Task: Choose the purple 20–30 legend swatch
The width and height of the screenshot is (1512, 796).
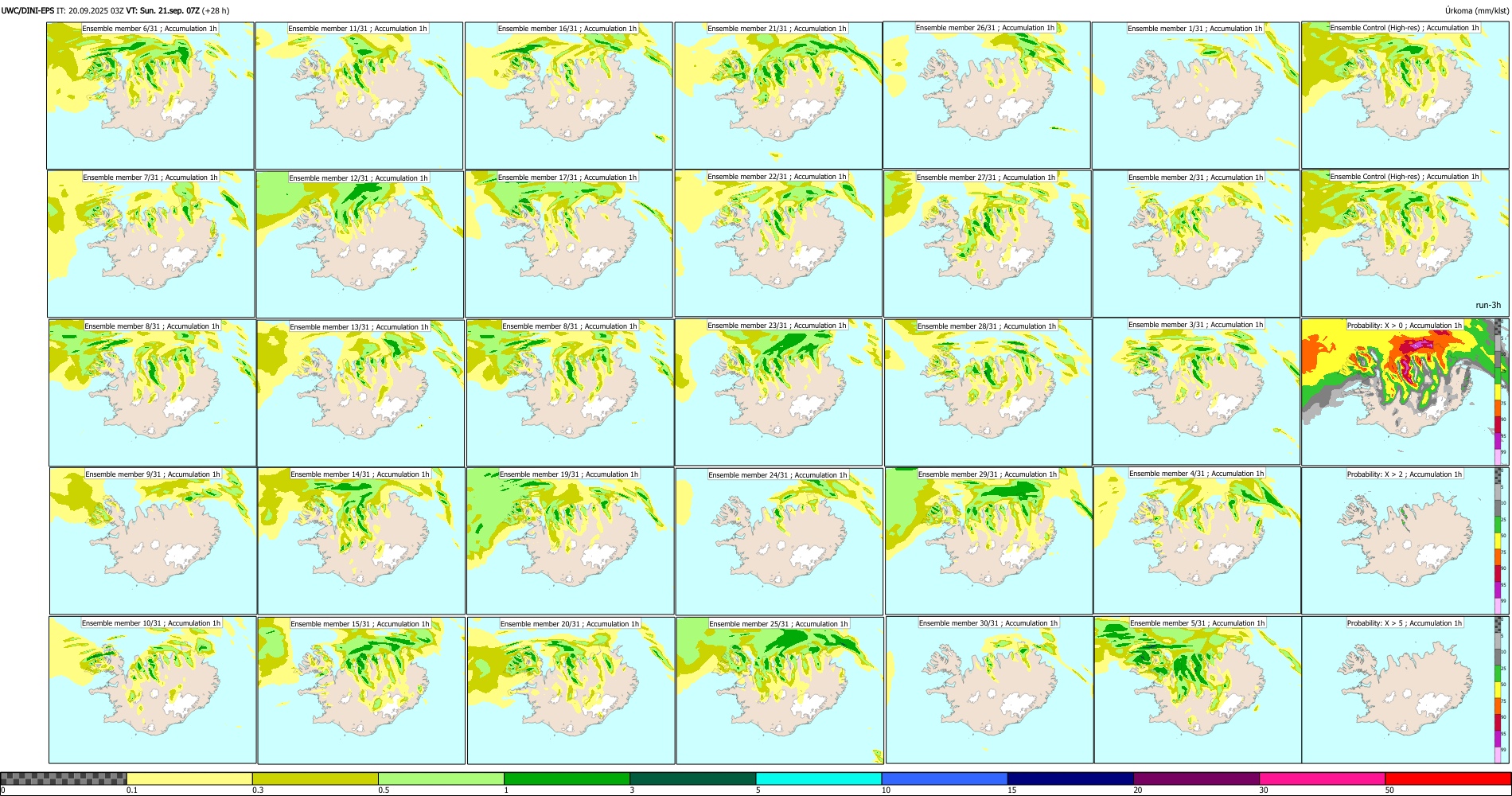Action: pos(1196,778)
